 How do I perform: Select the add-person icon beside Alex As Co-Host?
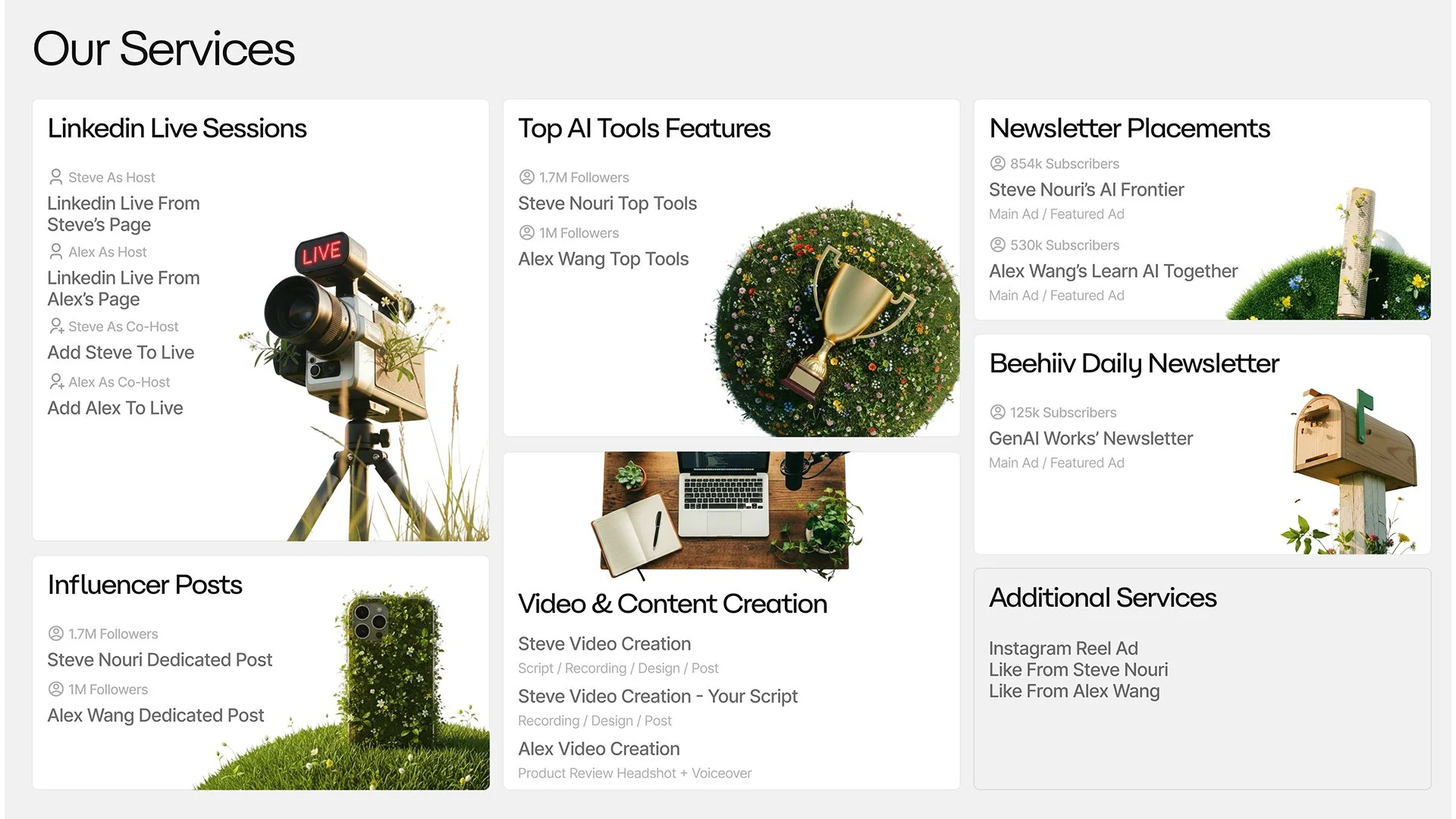(56, 381)
